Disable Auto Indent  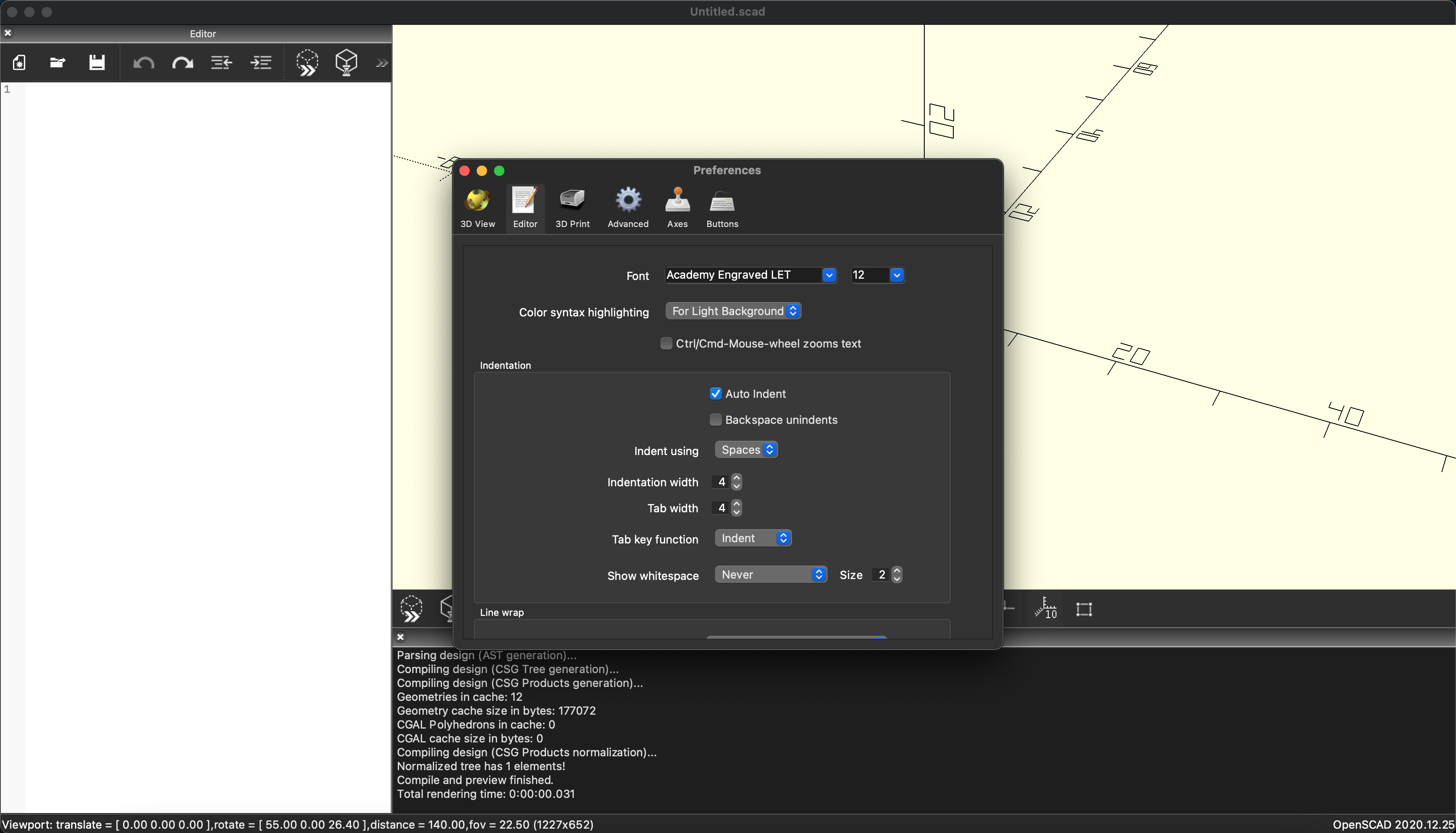click(x=715, y=393)
